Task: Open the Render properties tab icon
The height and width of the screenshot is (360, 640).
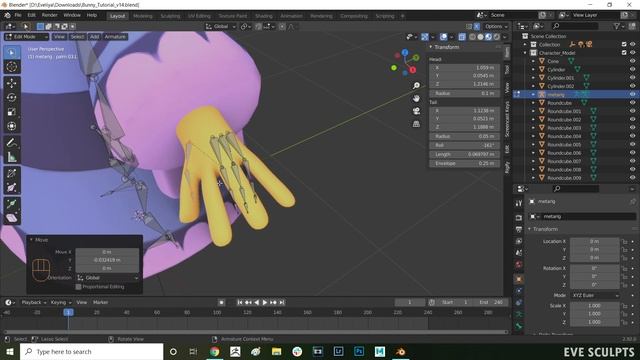Action: 518,218
